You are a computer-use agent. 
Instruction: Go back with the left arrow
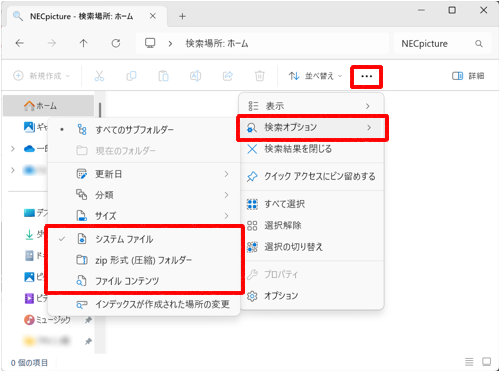point(20,43)
